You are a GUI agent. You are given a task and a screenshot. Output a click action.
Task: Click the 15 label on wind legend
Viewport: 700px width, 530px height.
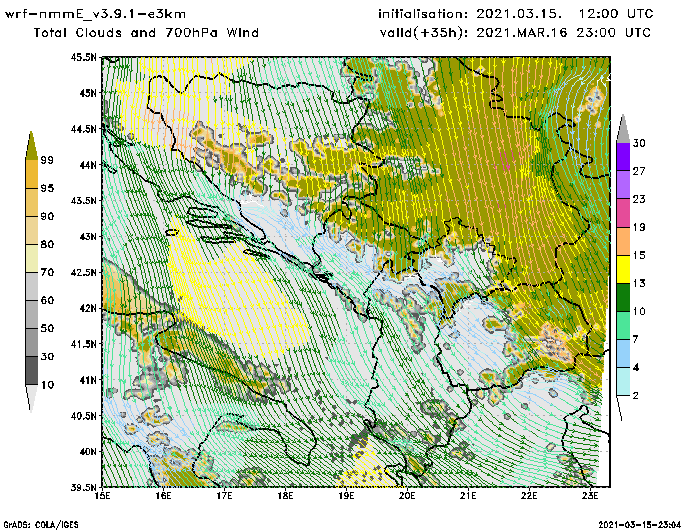point(639,255)
